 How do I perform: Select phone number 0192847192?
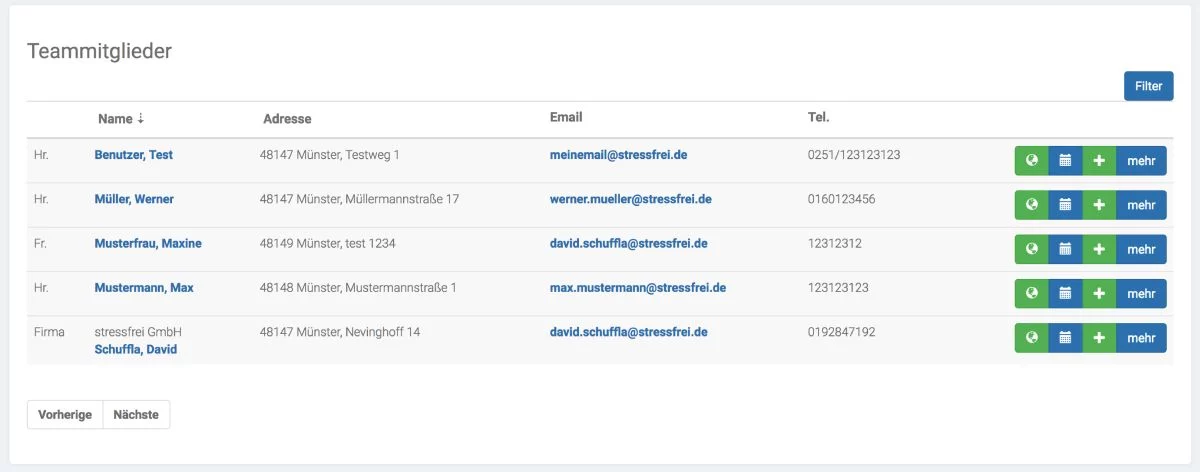tap(841, 331)
